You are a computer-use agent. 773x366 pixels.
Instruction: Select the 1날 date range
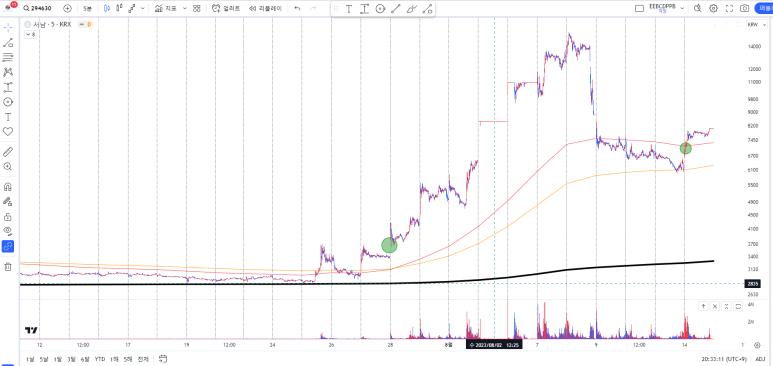(x=30, y=359)
